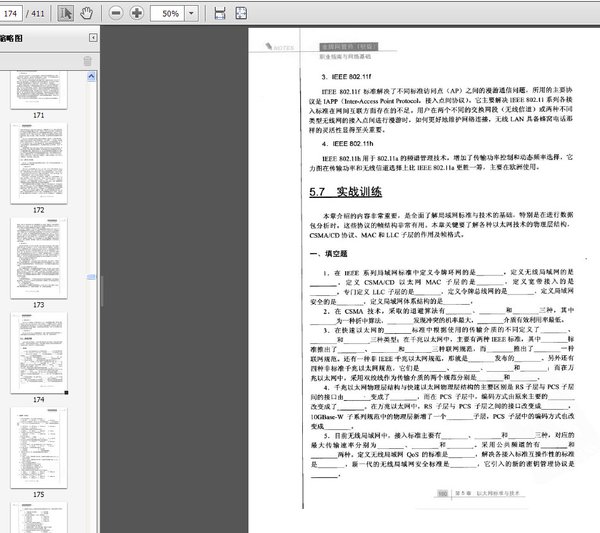Click the heading 一、填空题
This screenshot has width=600, height=533.
click(329, 254)
